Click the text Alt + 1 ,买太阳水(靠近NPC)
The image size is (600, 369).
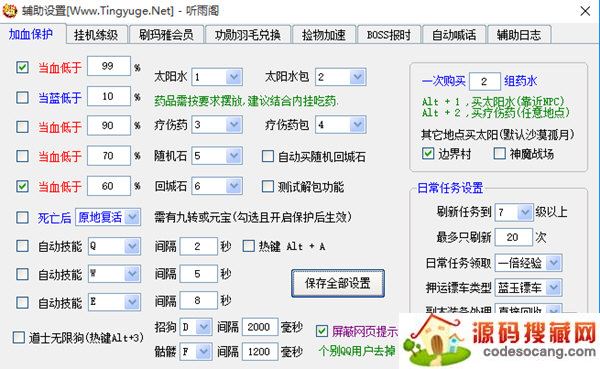click(493, 102)
